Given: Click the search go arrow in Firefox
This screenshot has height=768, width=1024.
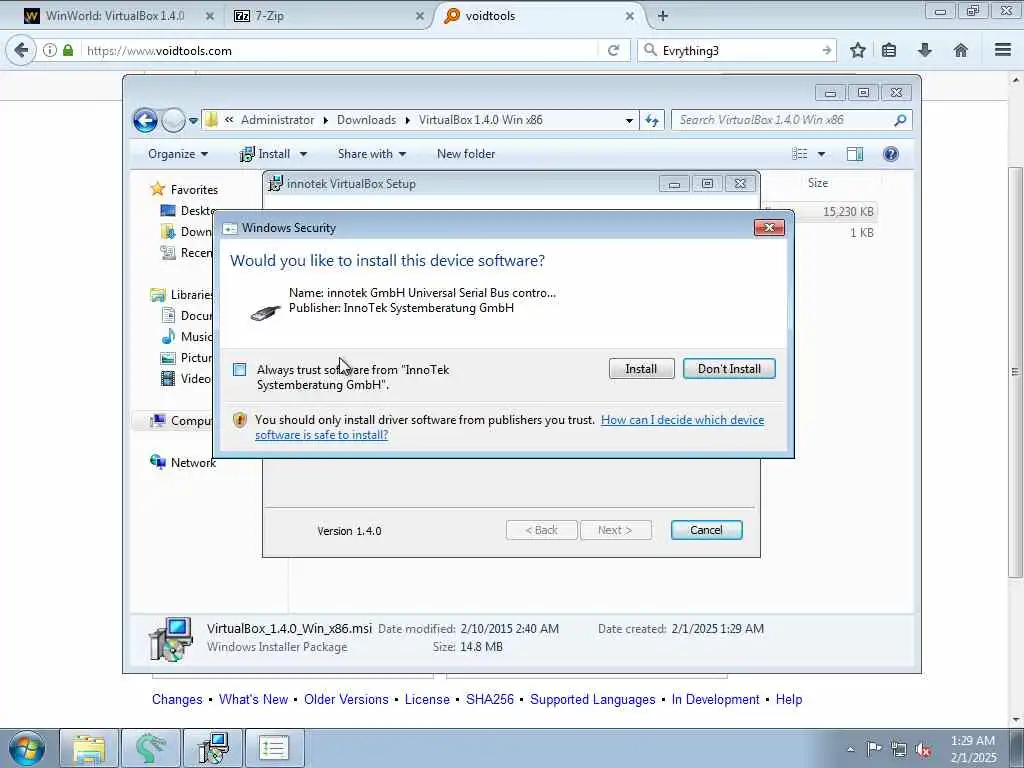Looking at the screenshot, I should 827,50.
